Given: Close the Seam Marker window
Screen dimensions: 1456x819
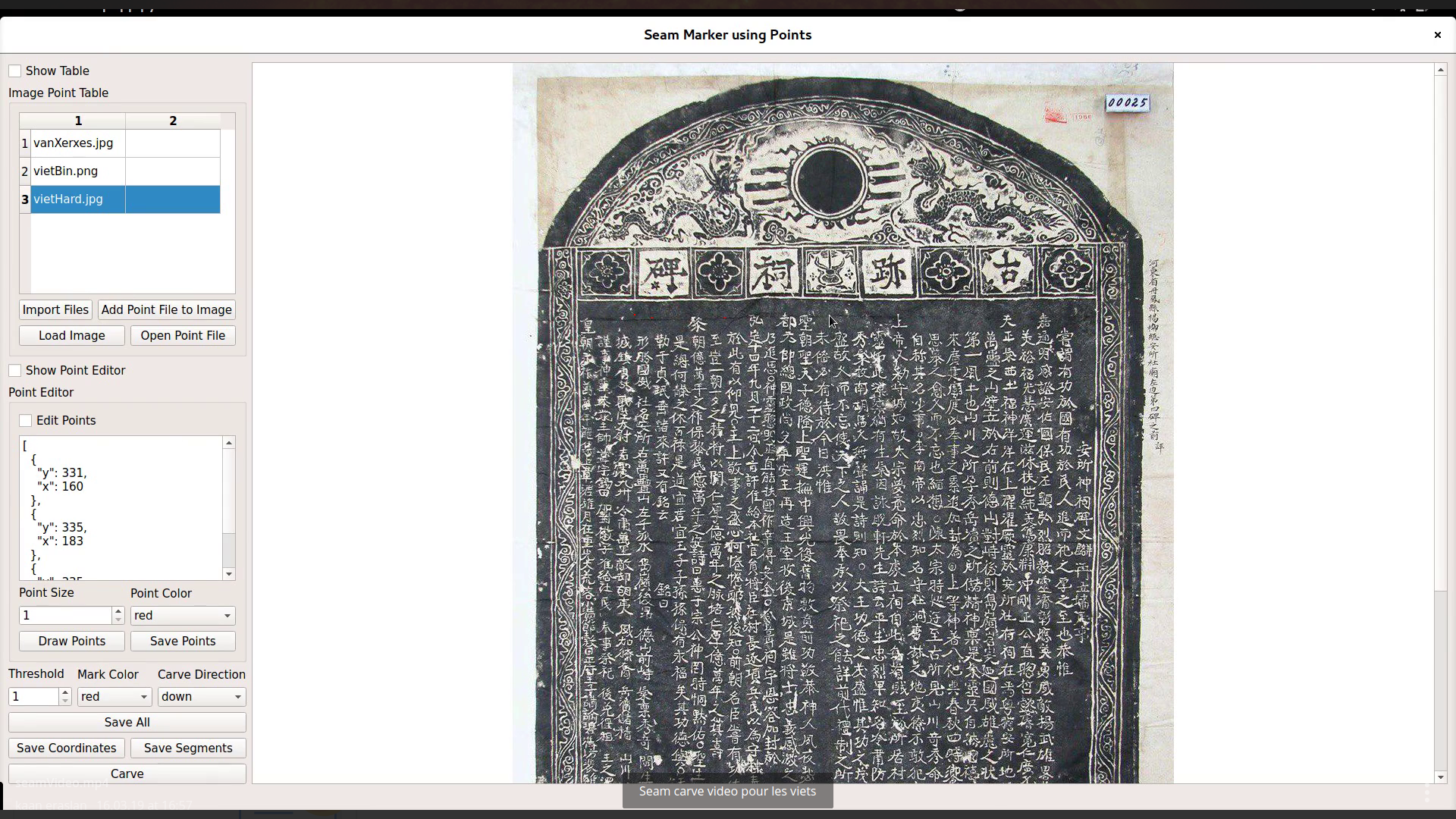Looking at the screenshot, I should pos(1437,35).
